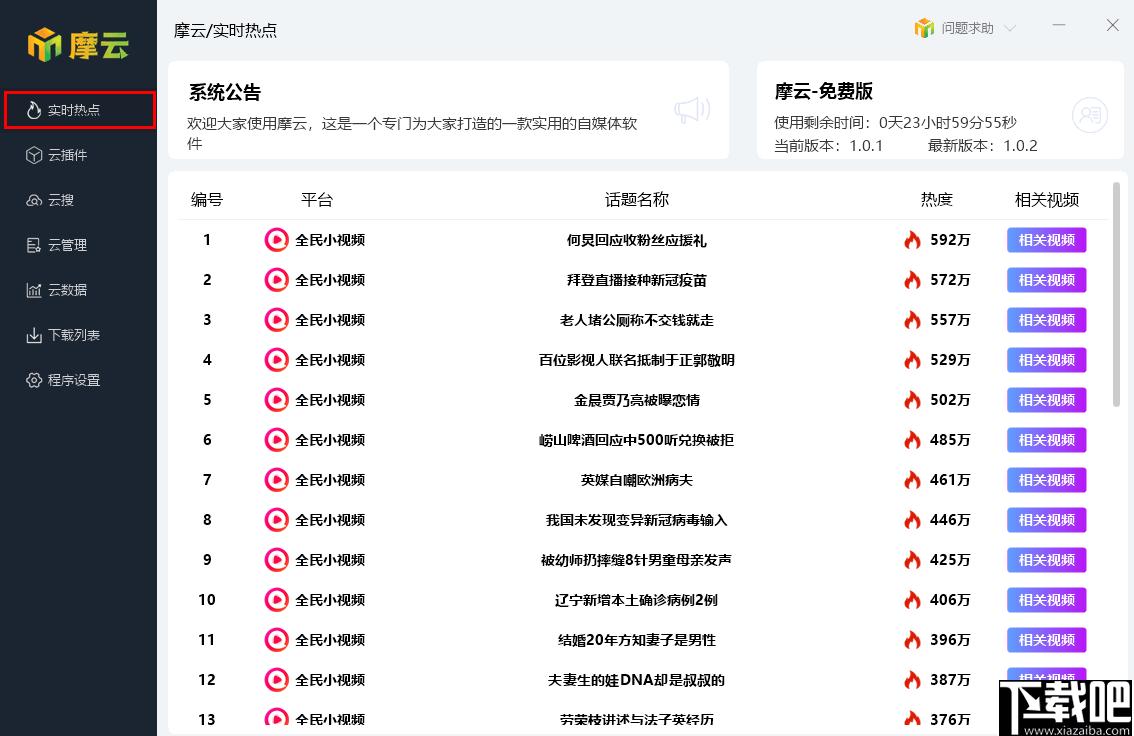Click the flame icon beside 529万

click(913, 359)
